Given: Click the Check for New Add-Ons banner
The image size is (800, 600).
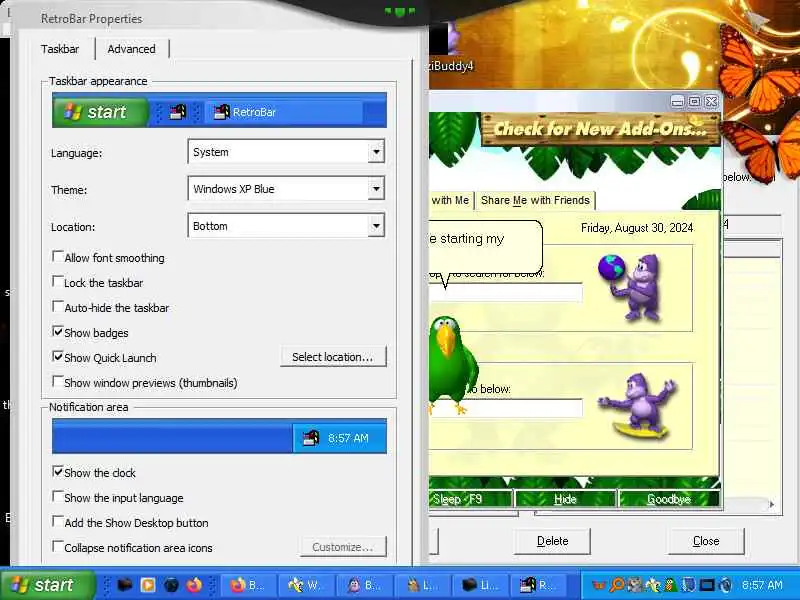Looking at the screenshot, I should tap(601, 129).
